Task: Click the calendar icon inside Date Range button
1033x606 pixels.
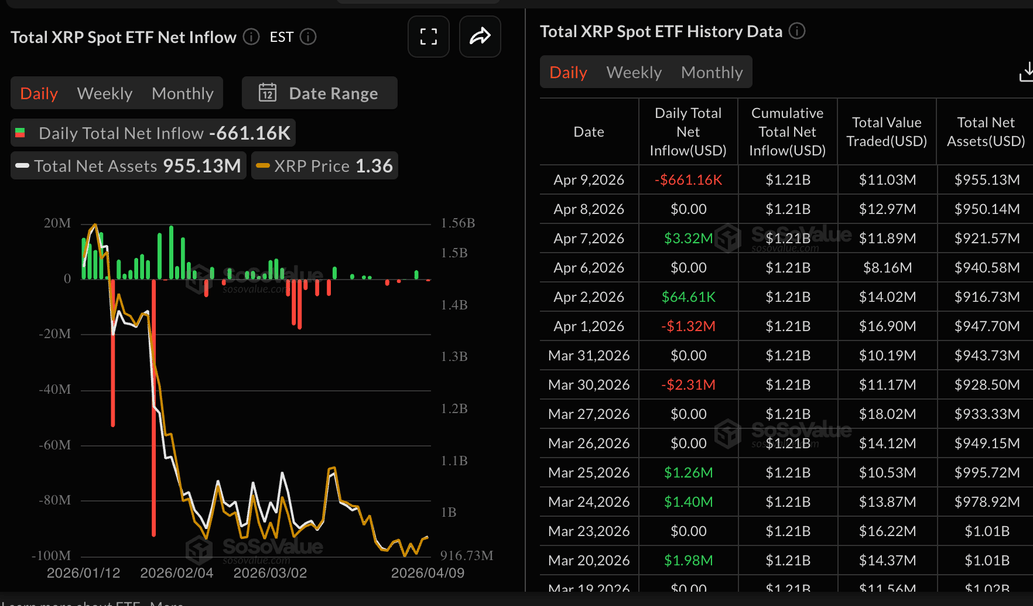Action: coord(267,92)
